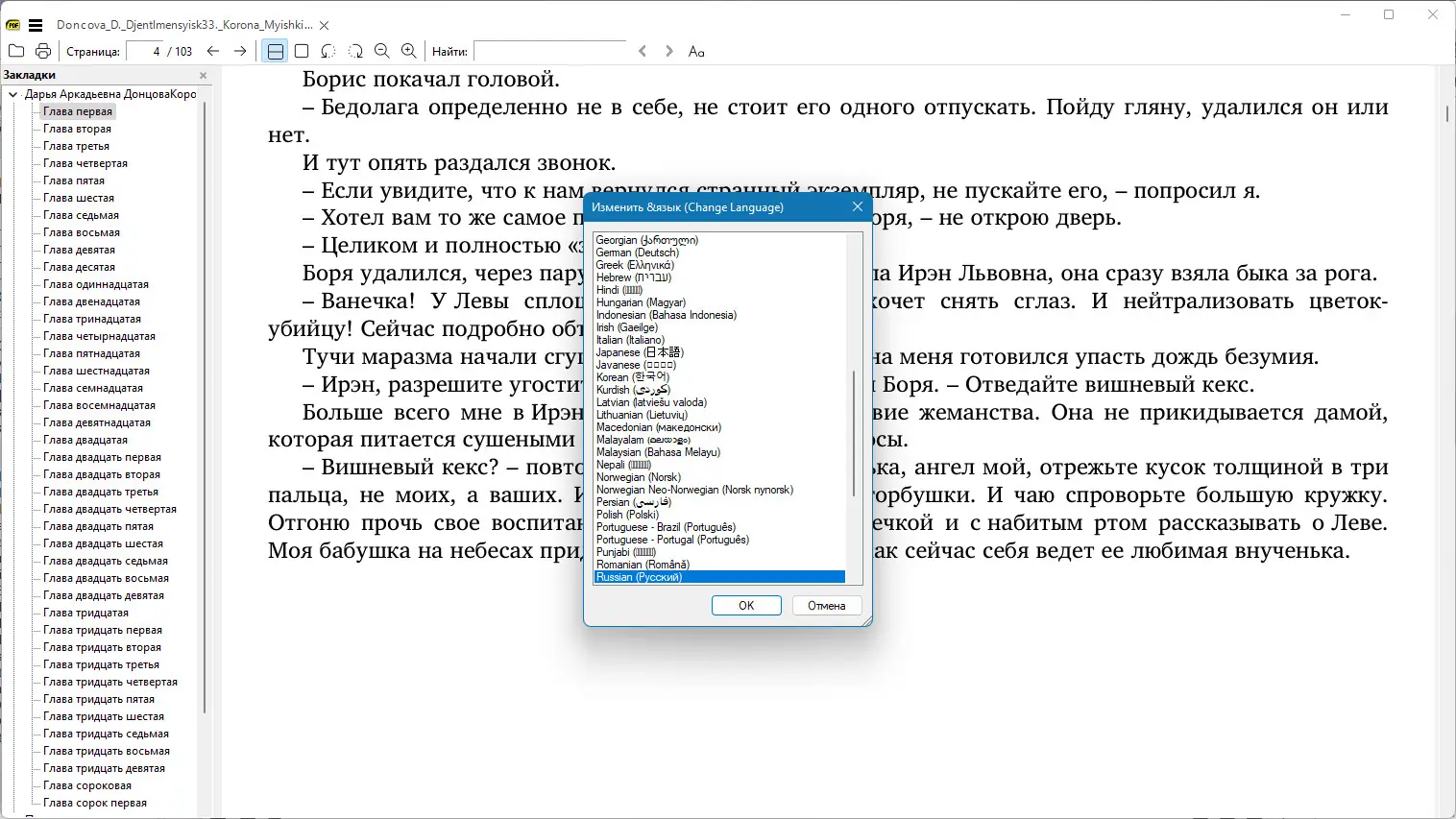Image resolution: width=1456 pixels, height=819 pixels.
Task: Confirm language choice with OK
Action: (x=746, y=605)
